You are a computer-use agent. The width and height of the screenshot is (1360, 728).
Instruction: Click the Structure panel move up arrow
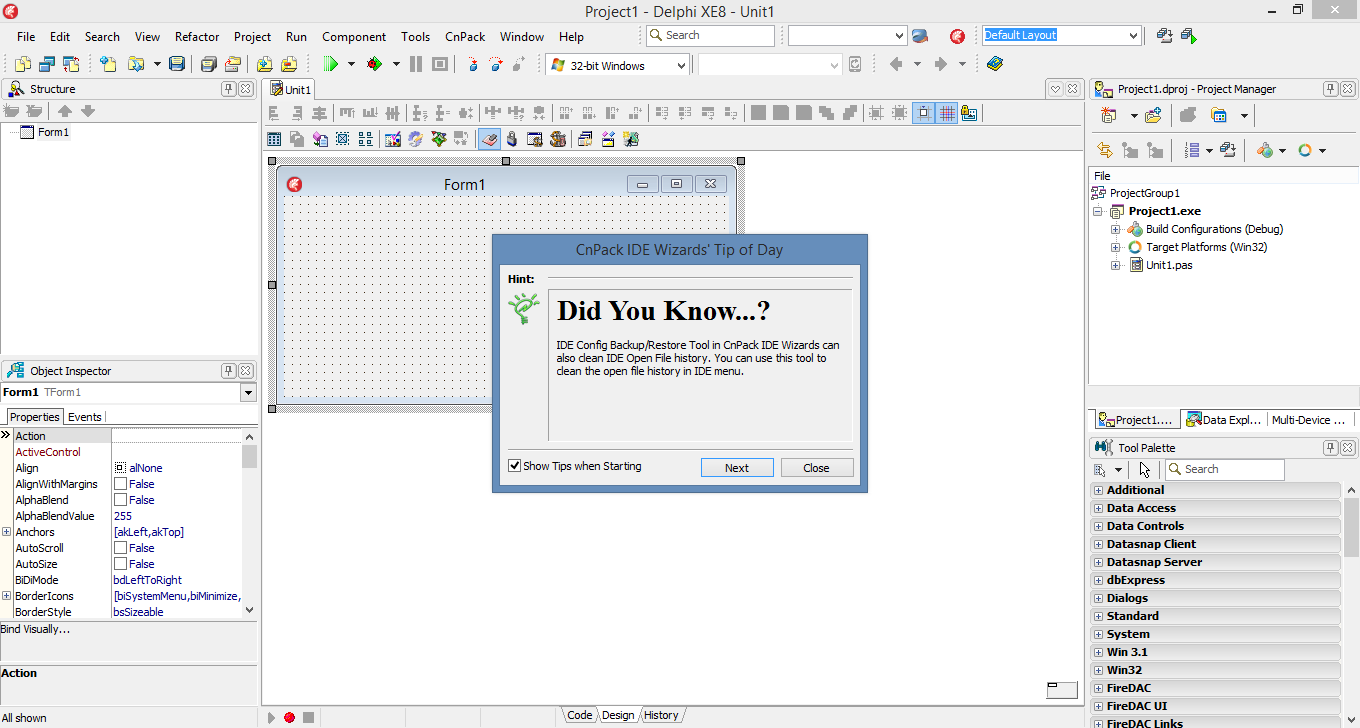(65, 111)
